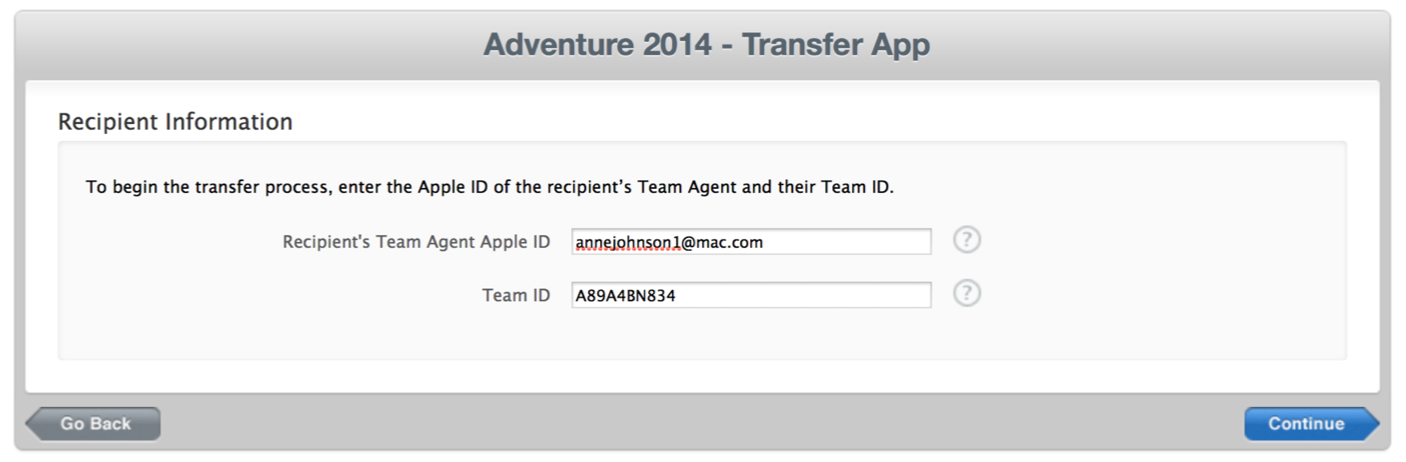Focus the Recipient's Team Agent Apple ID field
Viewport: 1406px width, 462px height.
point(750,242)
